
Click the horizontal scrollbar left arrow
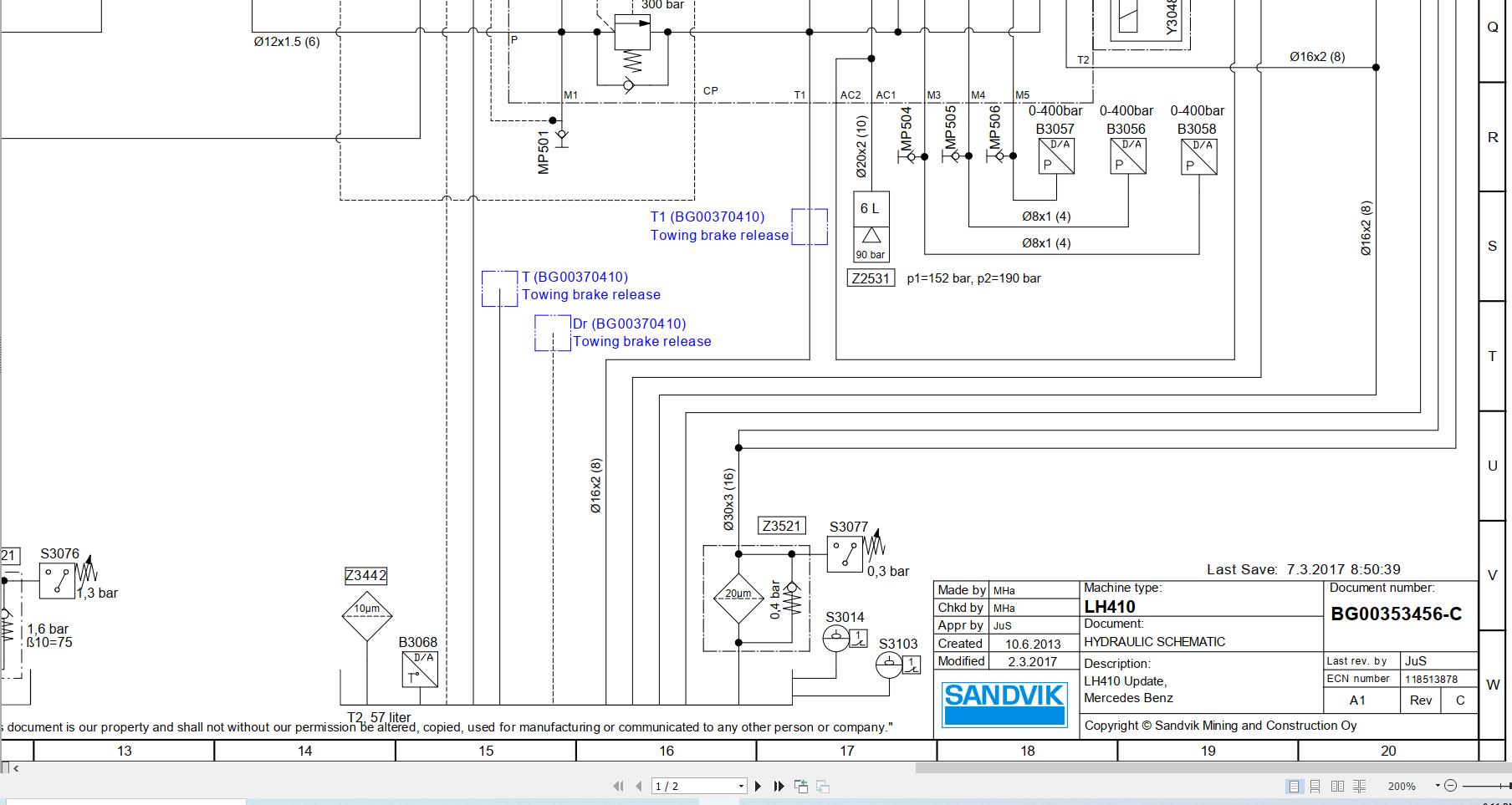click(16, 767)
